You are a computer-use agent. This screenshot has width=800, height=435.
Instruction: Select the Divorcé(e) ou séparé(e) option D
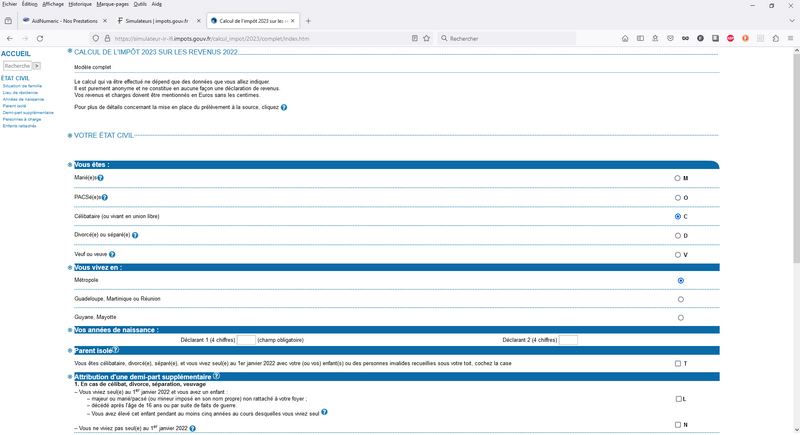(x=678, y=236)
